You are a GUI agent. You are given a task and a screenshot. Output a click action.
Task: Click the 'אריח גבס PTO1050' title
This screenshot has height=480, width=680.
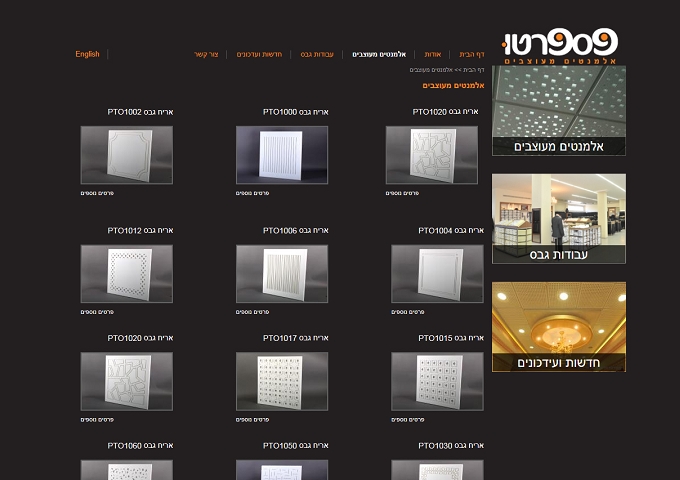295,445
